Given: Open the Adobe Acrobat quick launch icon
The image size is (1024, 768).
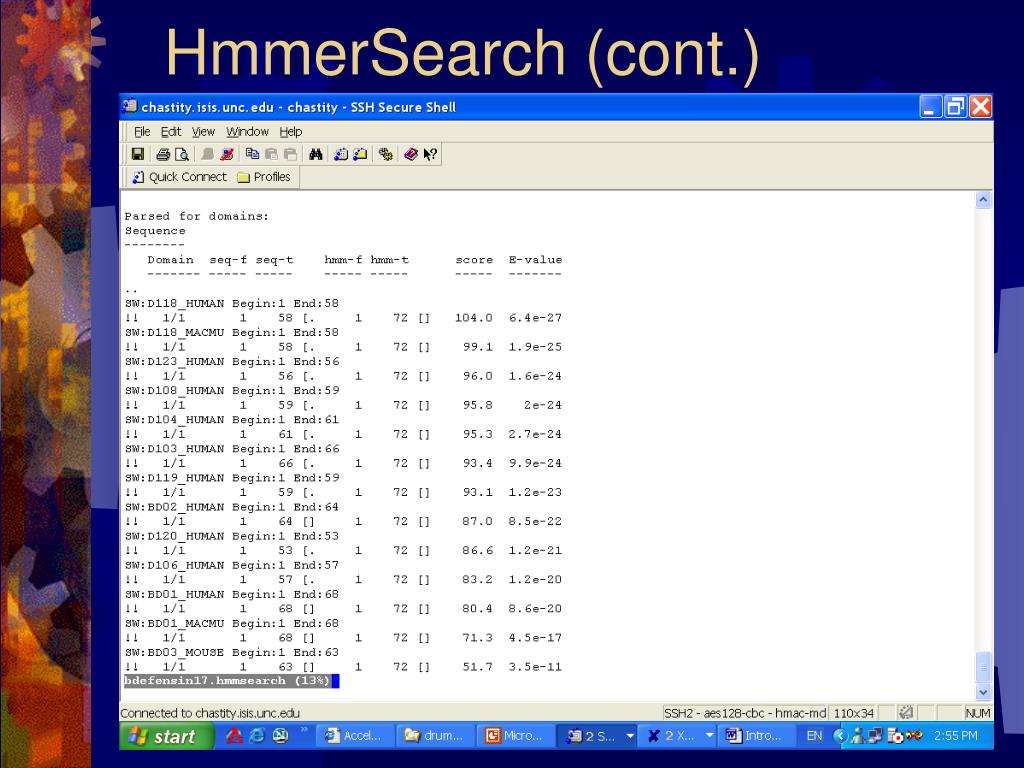Looking at the screenshot, I should 234,736.
